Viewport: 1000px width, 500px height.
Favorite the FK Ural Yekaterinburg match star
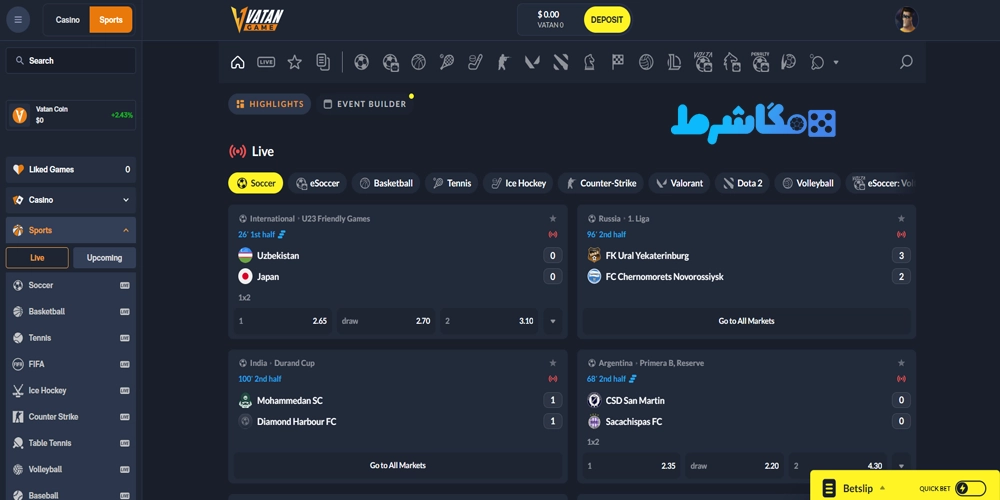coord(901,219)
